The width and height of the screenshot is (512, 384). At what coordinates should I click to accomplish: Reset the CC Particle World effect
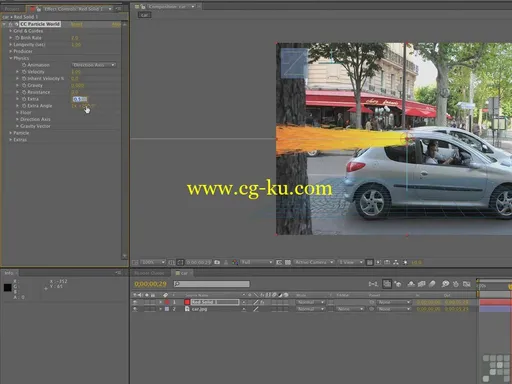(x=77, y=24)
